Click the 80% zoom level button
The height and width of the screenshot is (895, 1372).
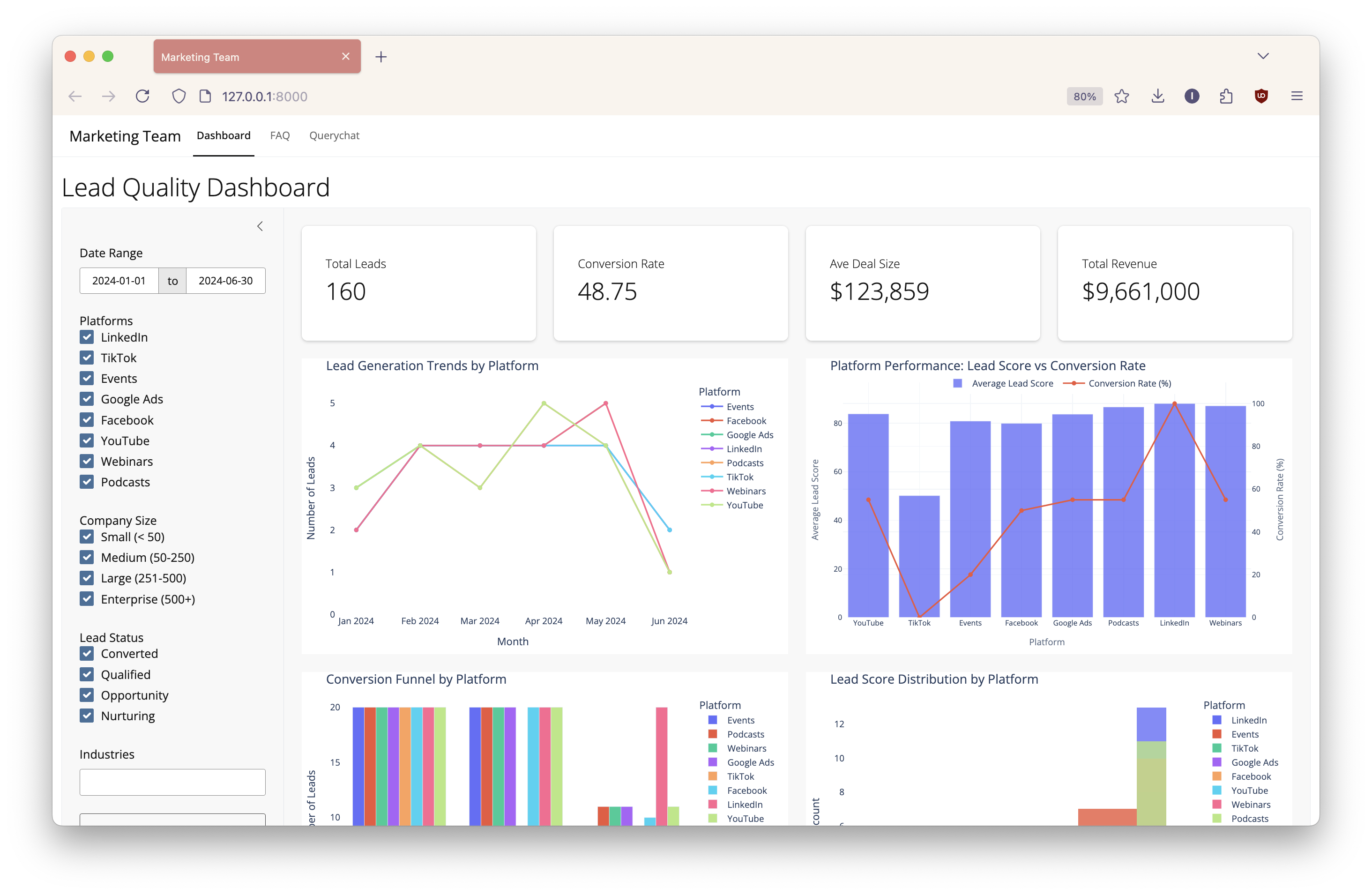pyautogui.click(x=1084, y=96)
